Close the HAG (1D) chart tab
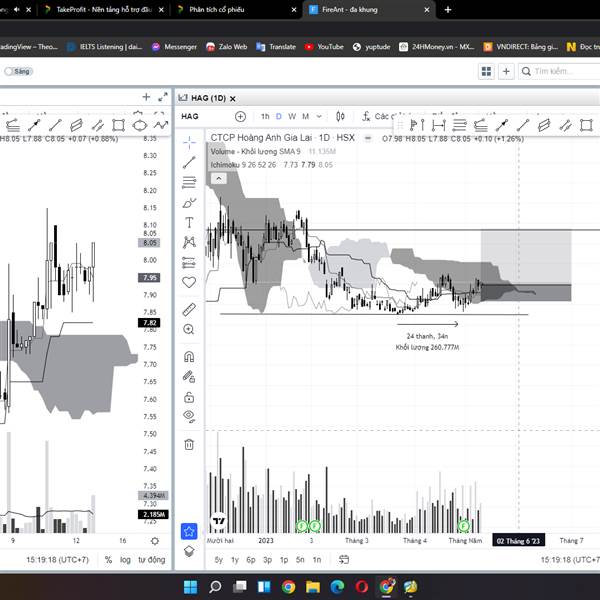 [232, 98]
